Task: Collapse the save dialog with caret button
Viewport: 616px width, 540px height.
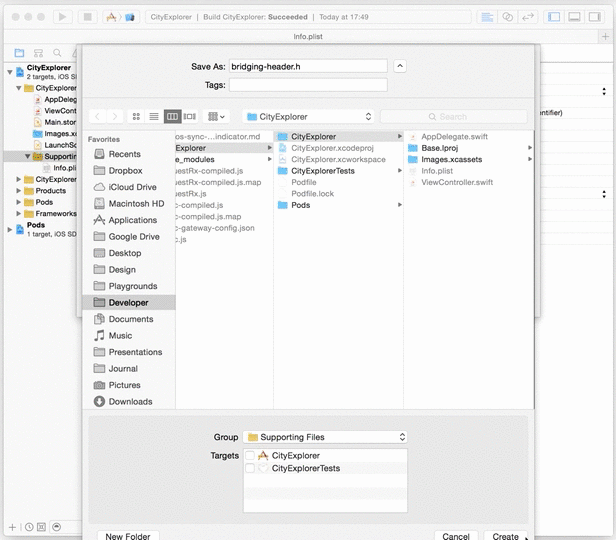Action: 400,66
